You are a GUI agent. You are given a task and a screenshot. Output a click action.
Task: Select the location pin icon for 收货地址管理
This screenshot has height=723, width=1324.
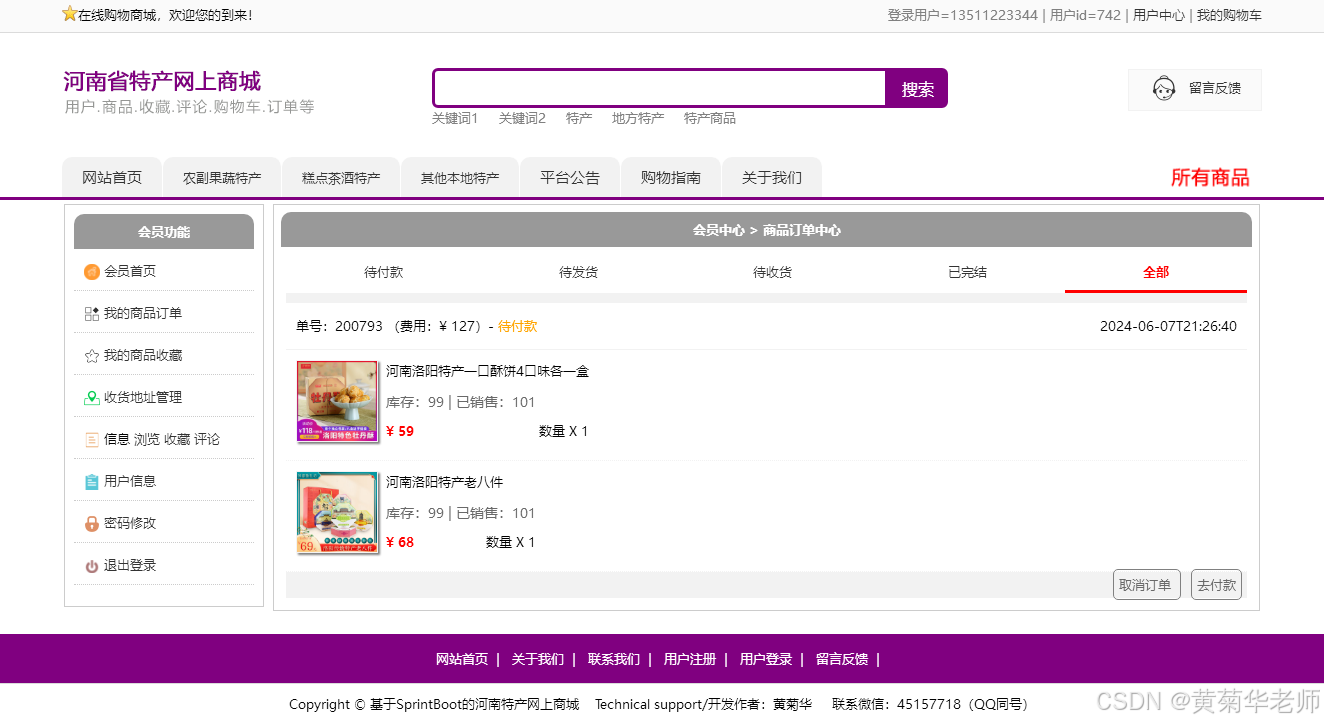coord(91,397)
